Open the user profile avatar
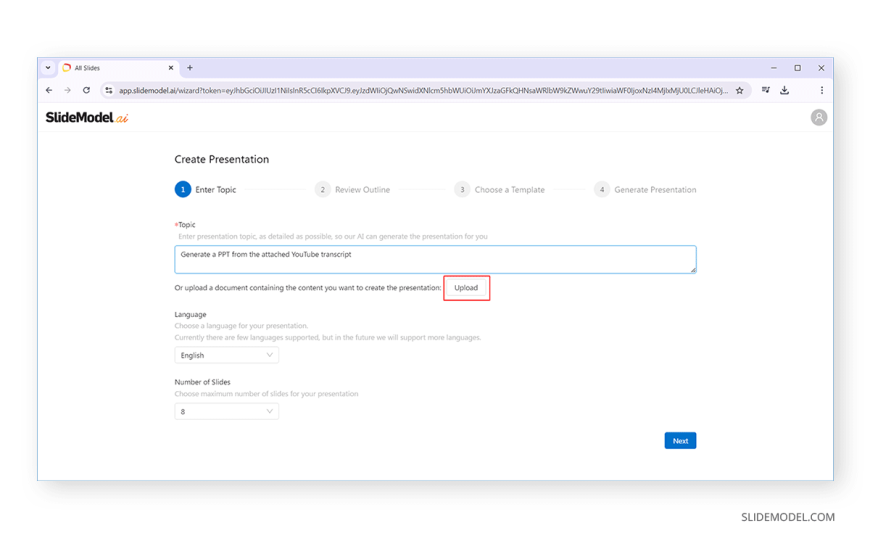 tap(818, 117)
